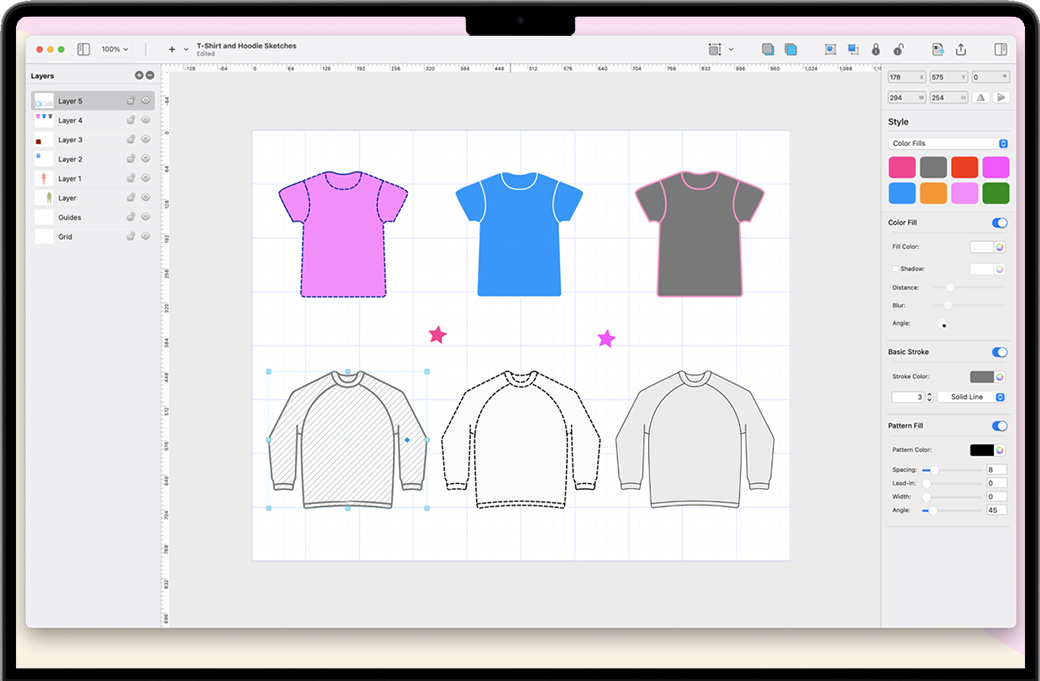
Task: Turn off the Color Fill switch
Action: point(999,223)
